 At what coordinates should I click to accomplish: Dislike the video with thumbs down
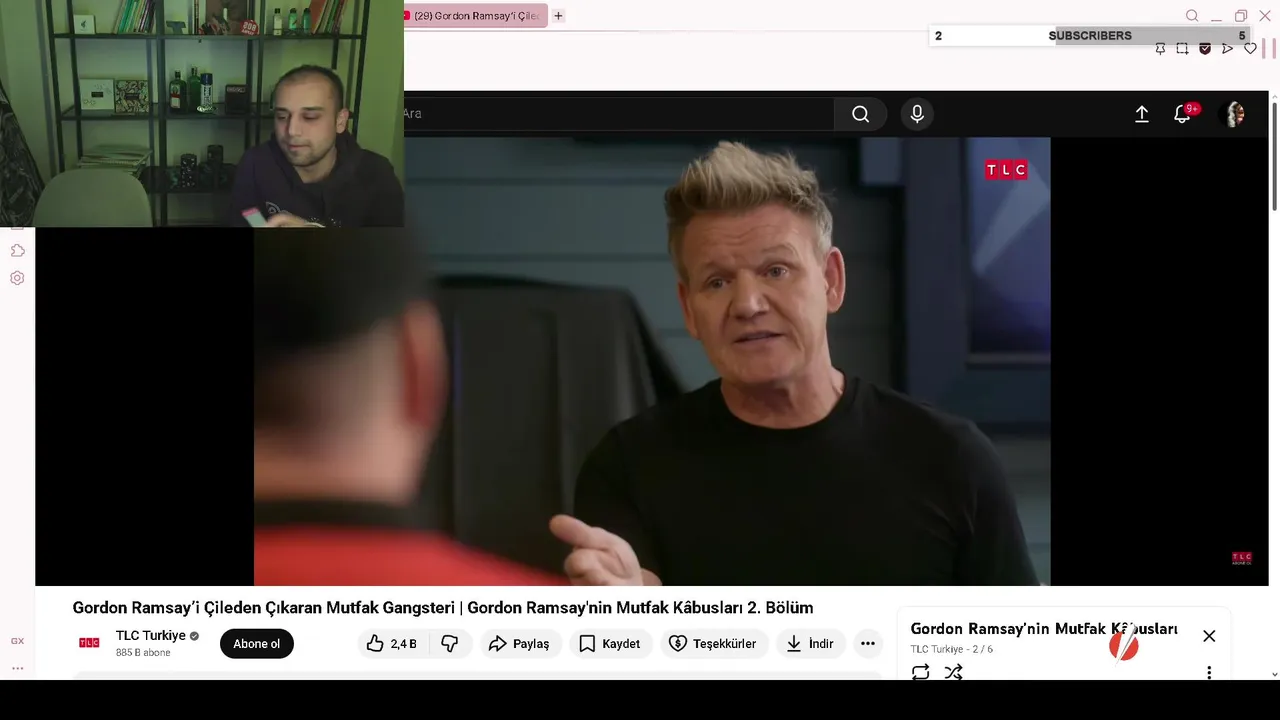[x=450, y=644]
